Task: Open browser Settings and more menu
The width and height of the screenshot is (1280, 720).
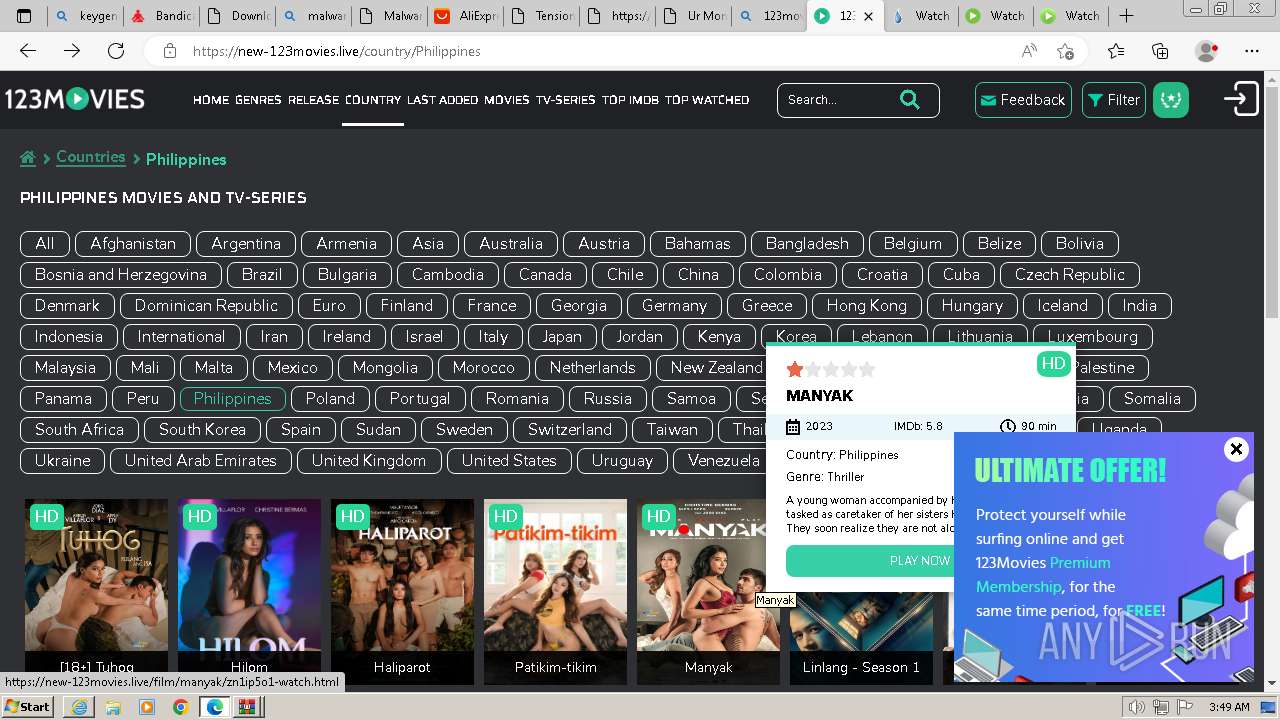Action: point(1252,51)
